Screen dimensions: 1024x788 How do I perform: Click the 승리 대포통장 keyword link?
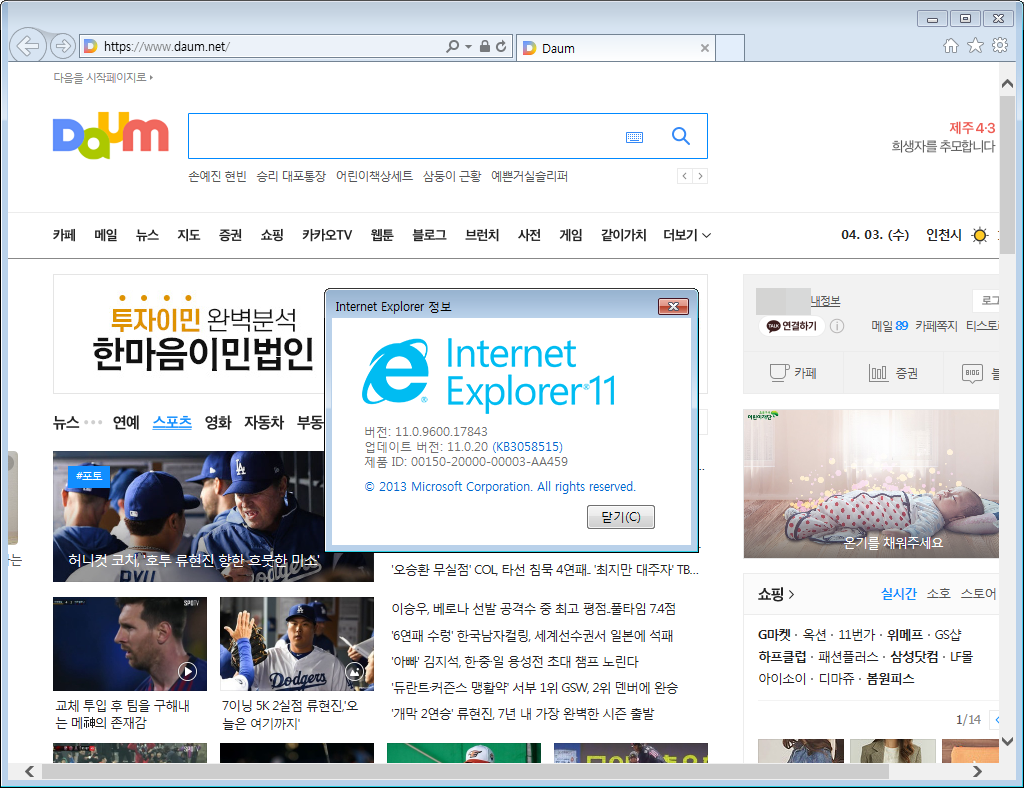click(x=291, y=176)
